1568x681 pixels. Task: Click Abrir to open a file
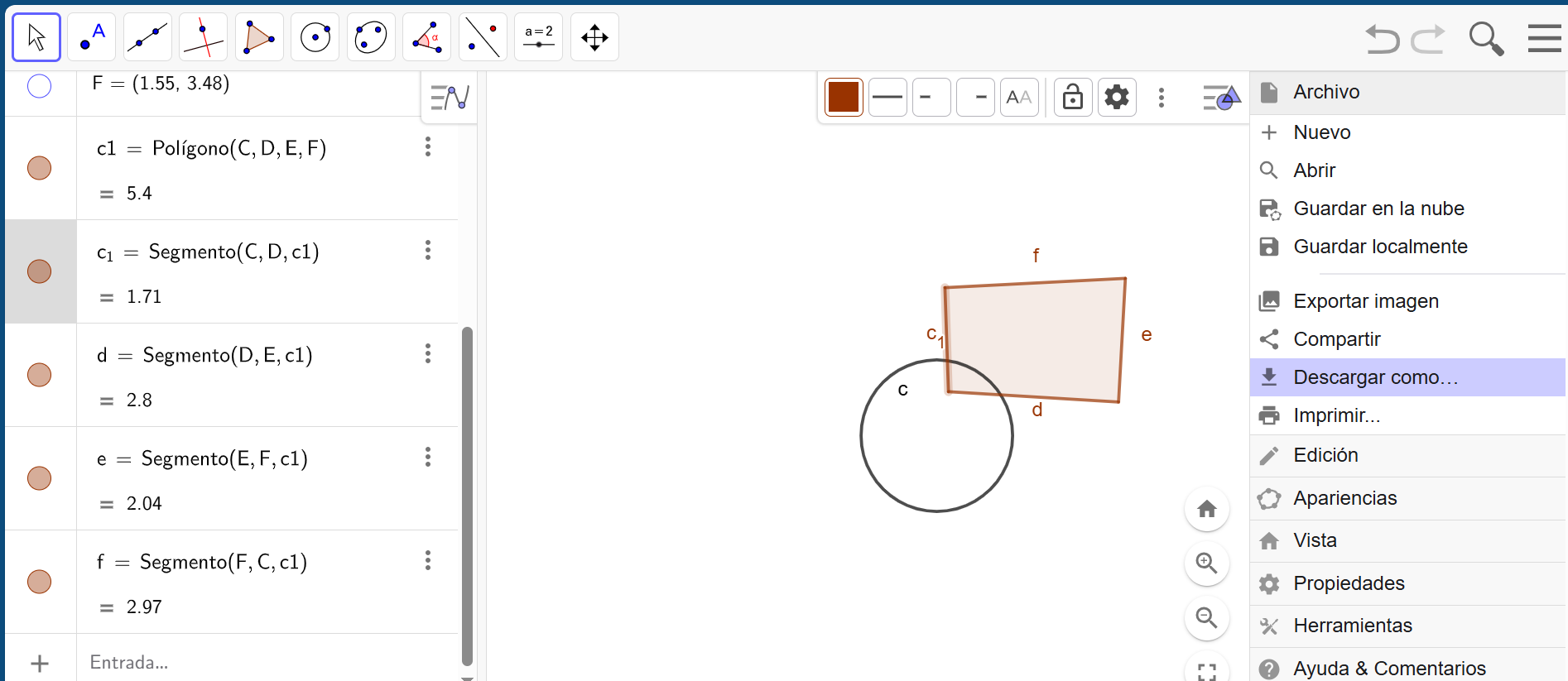(x=1314, y=170)
